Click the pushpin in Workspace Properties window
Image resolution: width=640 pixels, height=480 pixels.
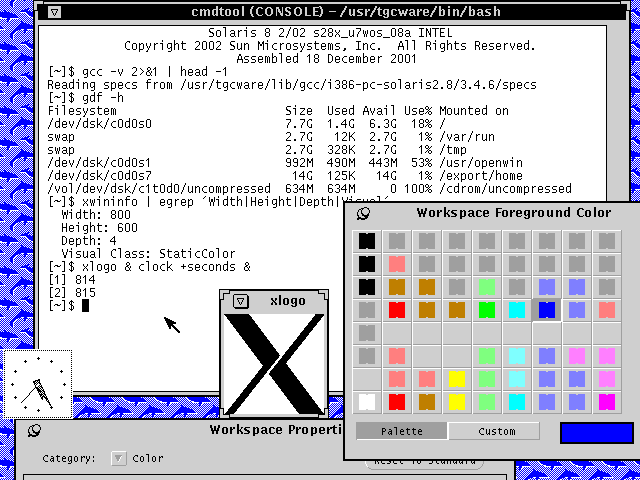(34, 430)
